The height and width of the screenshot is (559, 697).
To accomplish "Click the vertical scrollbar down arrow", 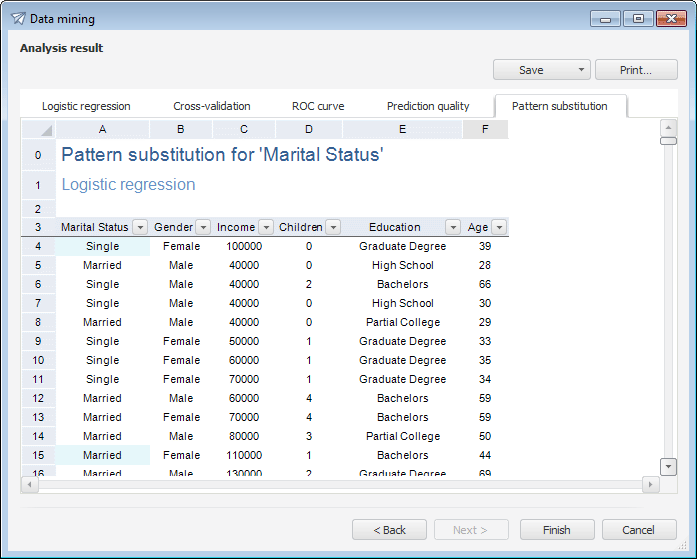I will 669,467.
